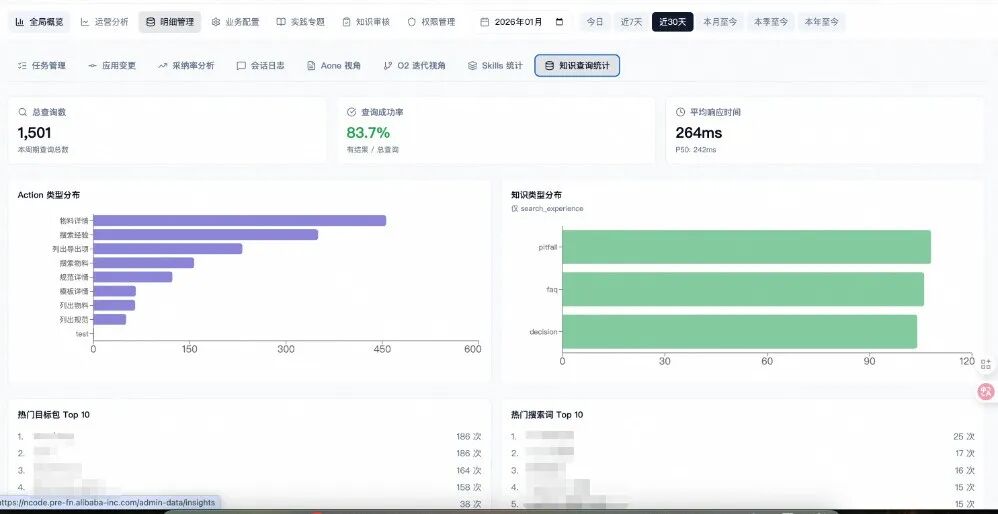This screenshot has width=998, height=514.
Task: Click the green pitfall bar
Action: pyautogui.click(x=747, y=247)
